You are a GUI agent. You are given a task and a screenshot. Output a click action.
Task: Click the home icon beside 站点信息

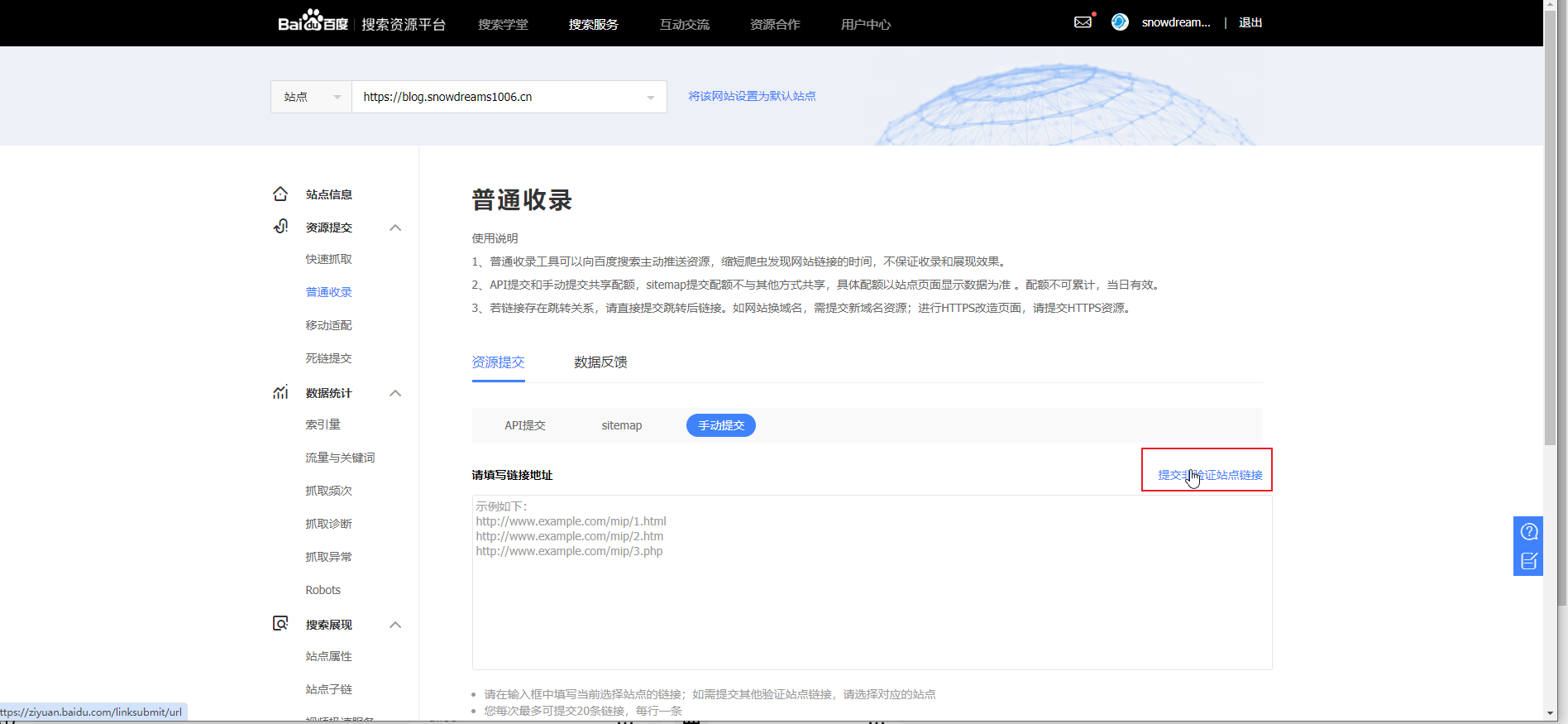[x=280, y=194]
